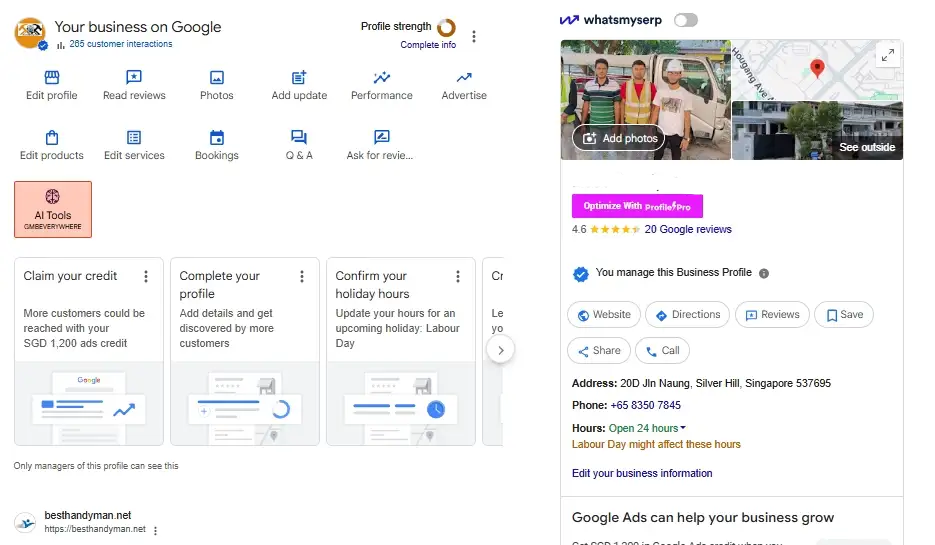Open 285 customer interactions link
Screen dimensions: 935x545
point(120,44)
